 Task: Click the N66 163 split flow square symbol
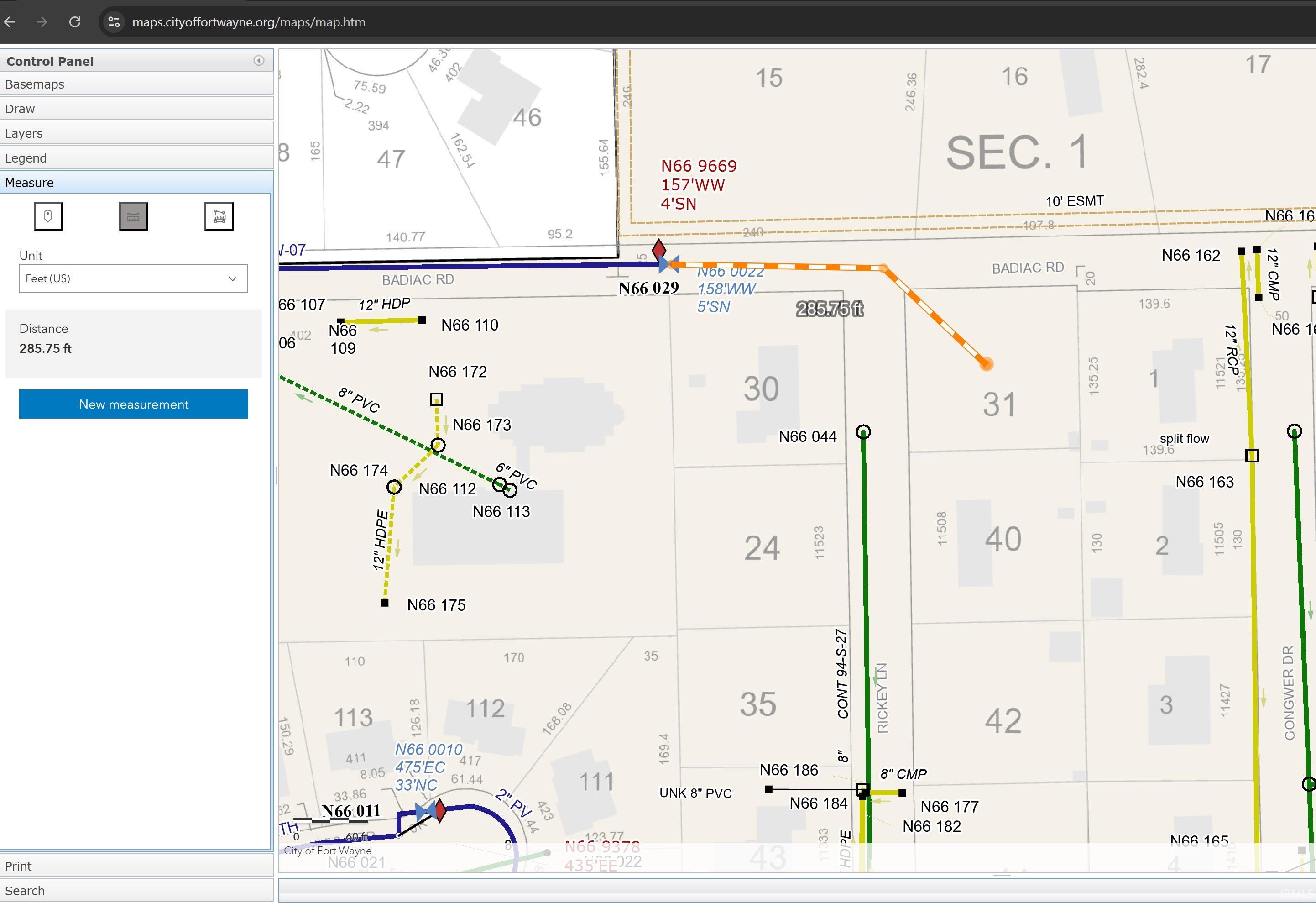pos(1252,456)
